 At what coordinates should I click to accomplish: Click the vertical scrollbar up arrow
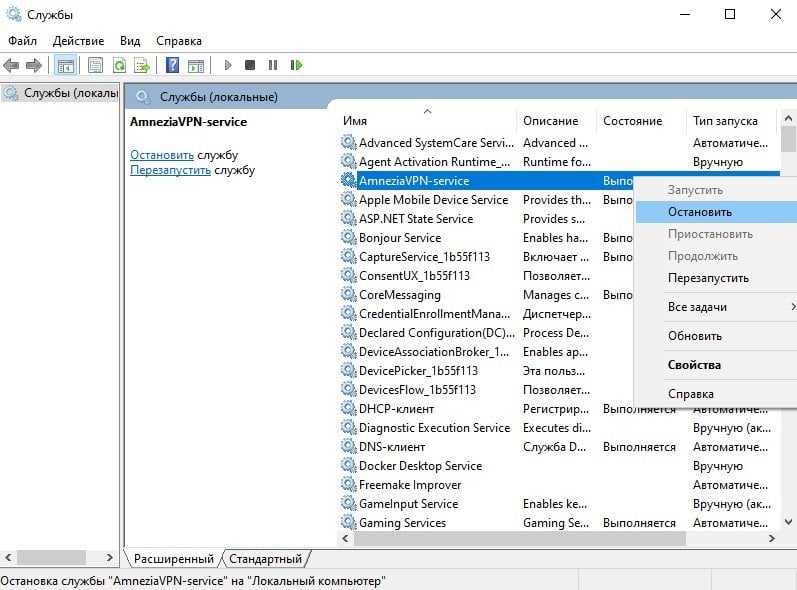[x=788, y=118]
